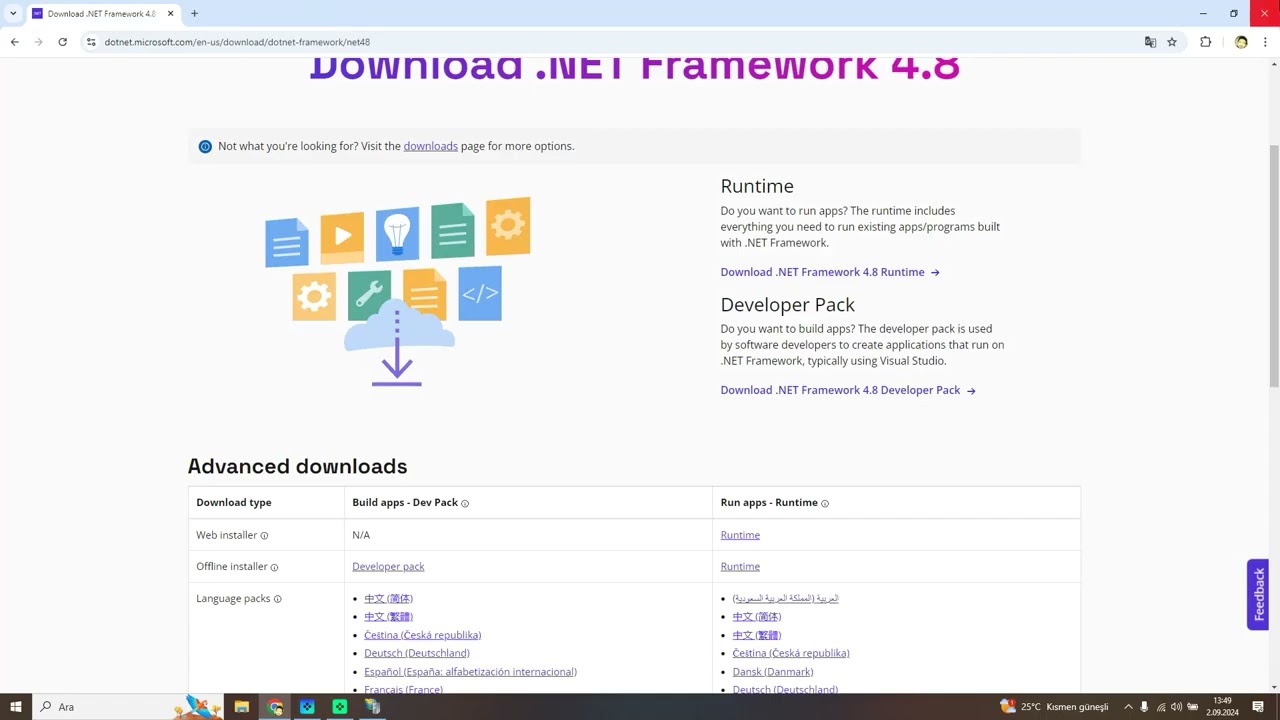1280x720 pixels.
Task: Open the browser Extensions puzzle icon
Action: pos(1205,42)
